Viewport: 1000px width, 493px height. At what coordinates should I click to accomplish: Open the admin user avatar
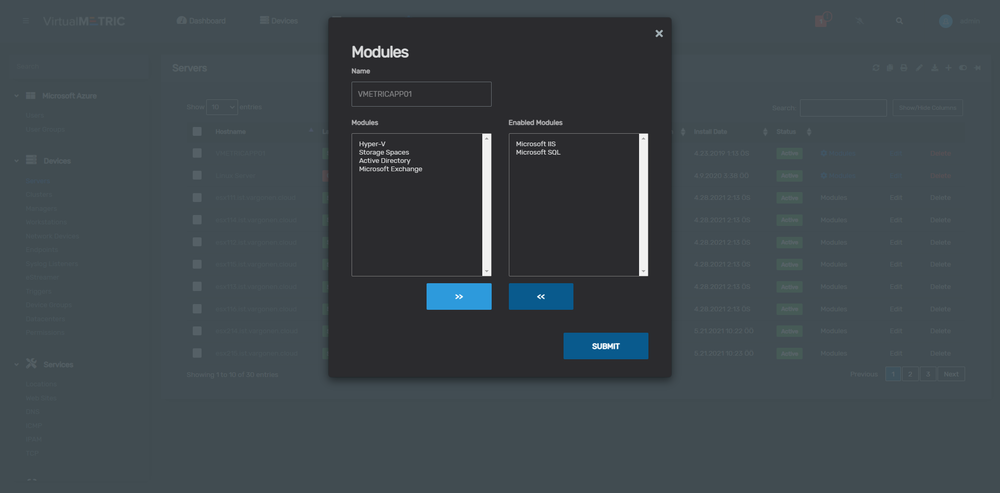point(945,21)
